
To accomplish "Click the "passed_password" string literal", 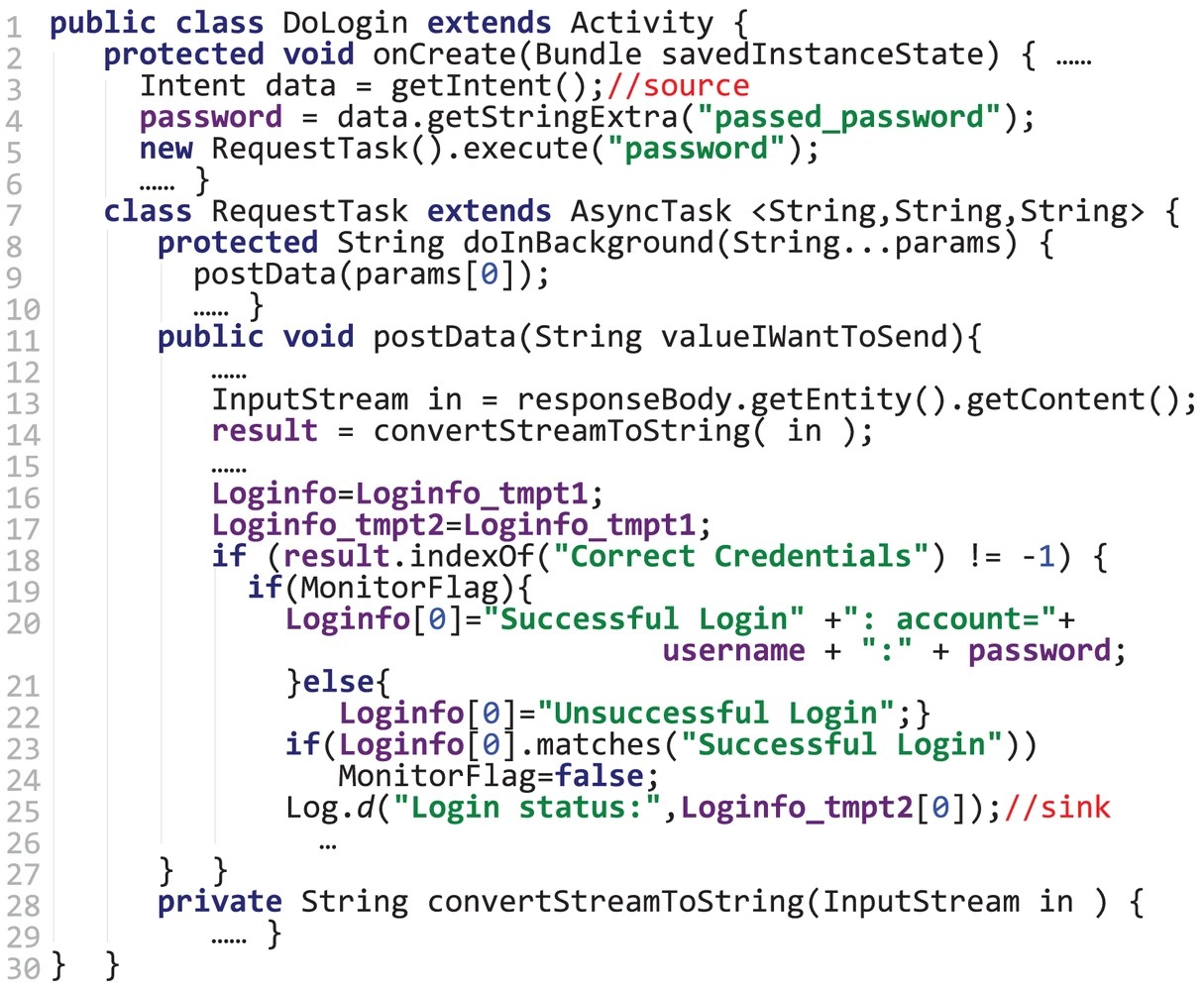I will coord(849,118).
